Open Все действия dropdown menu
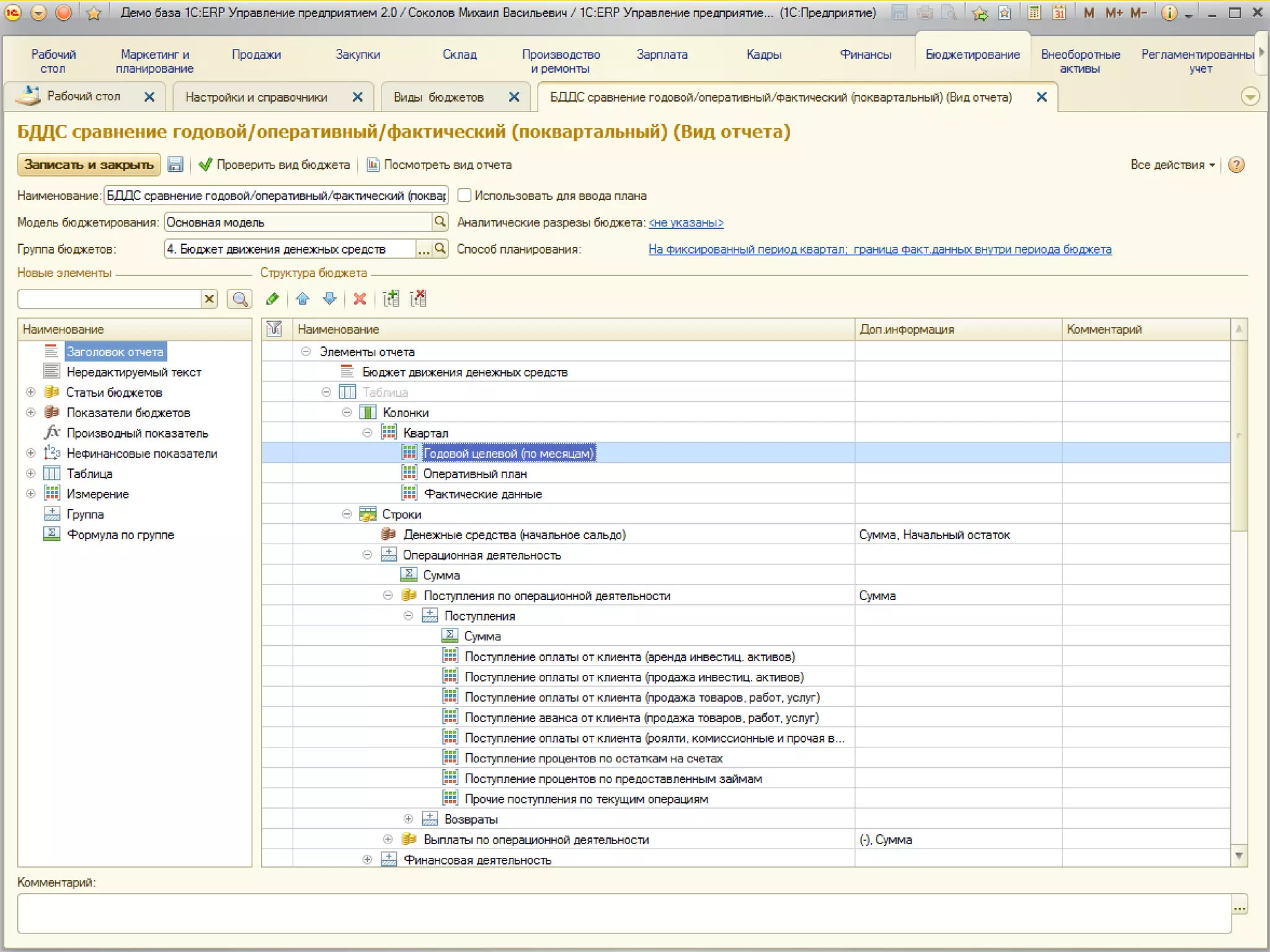 pos(1171,165)
